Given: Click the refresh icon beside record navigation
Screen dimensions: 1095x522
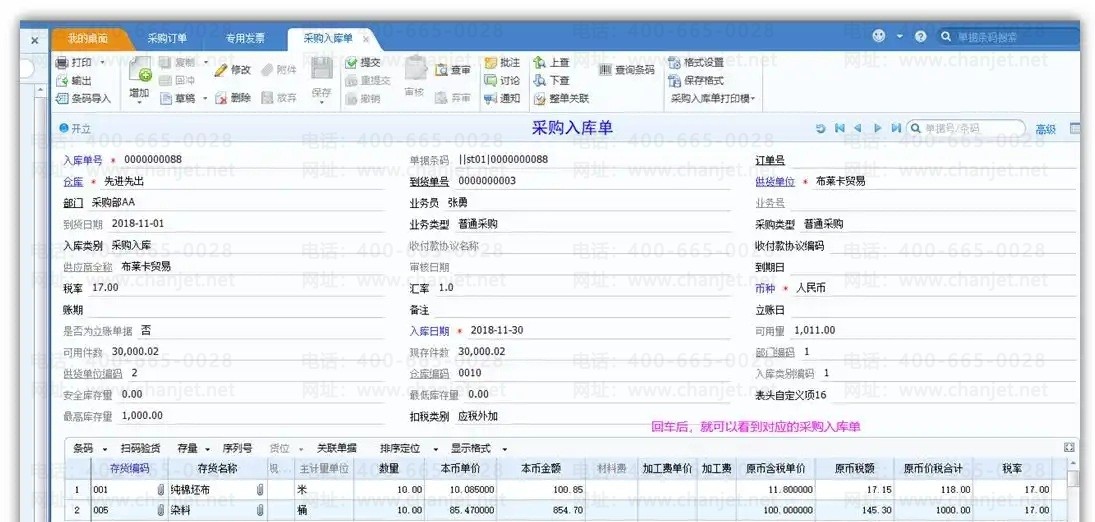Looking at the screenshot, I should pos(820,129).
